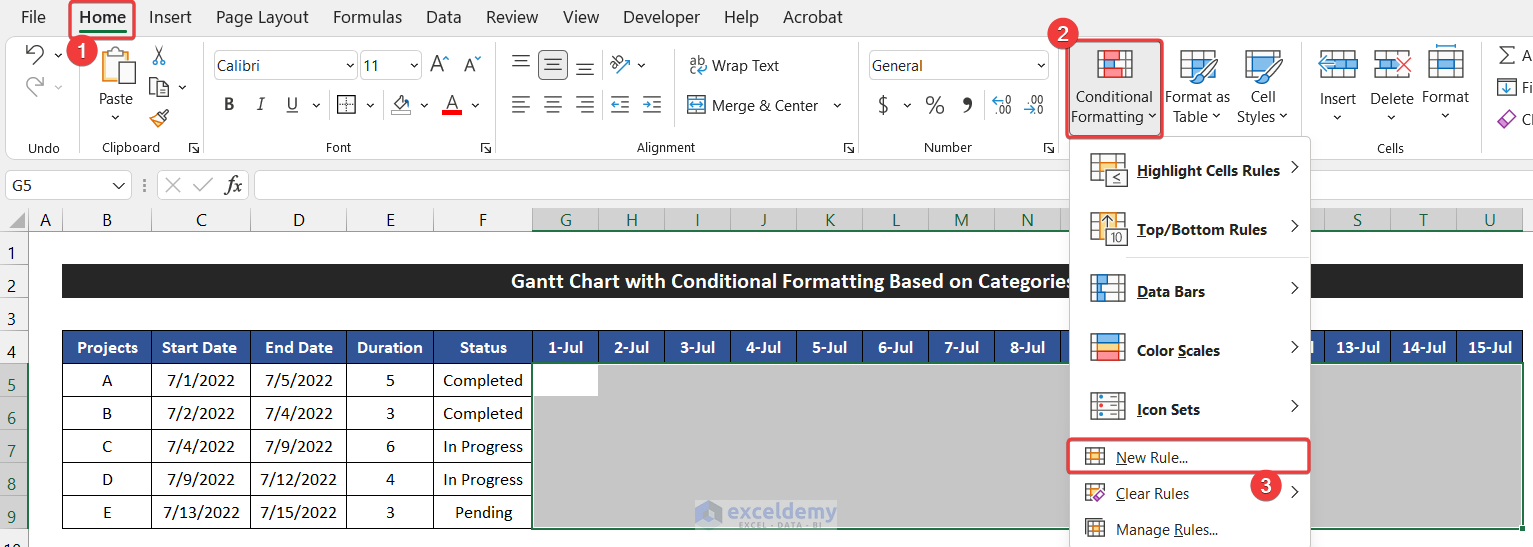Apply red Font Color A
Screen dimensions: 1533x547
pos(451,104)
